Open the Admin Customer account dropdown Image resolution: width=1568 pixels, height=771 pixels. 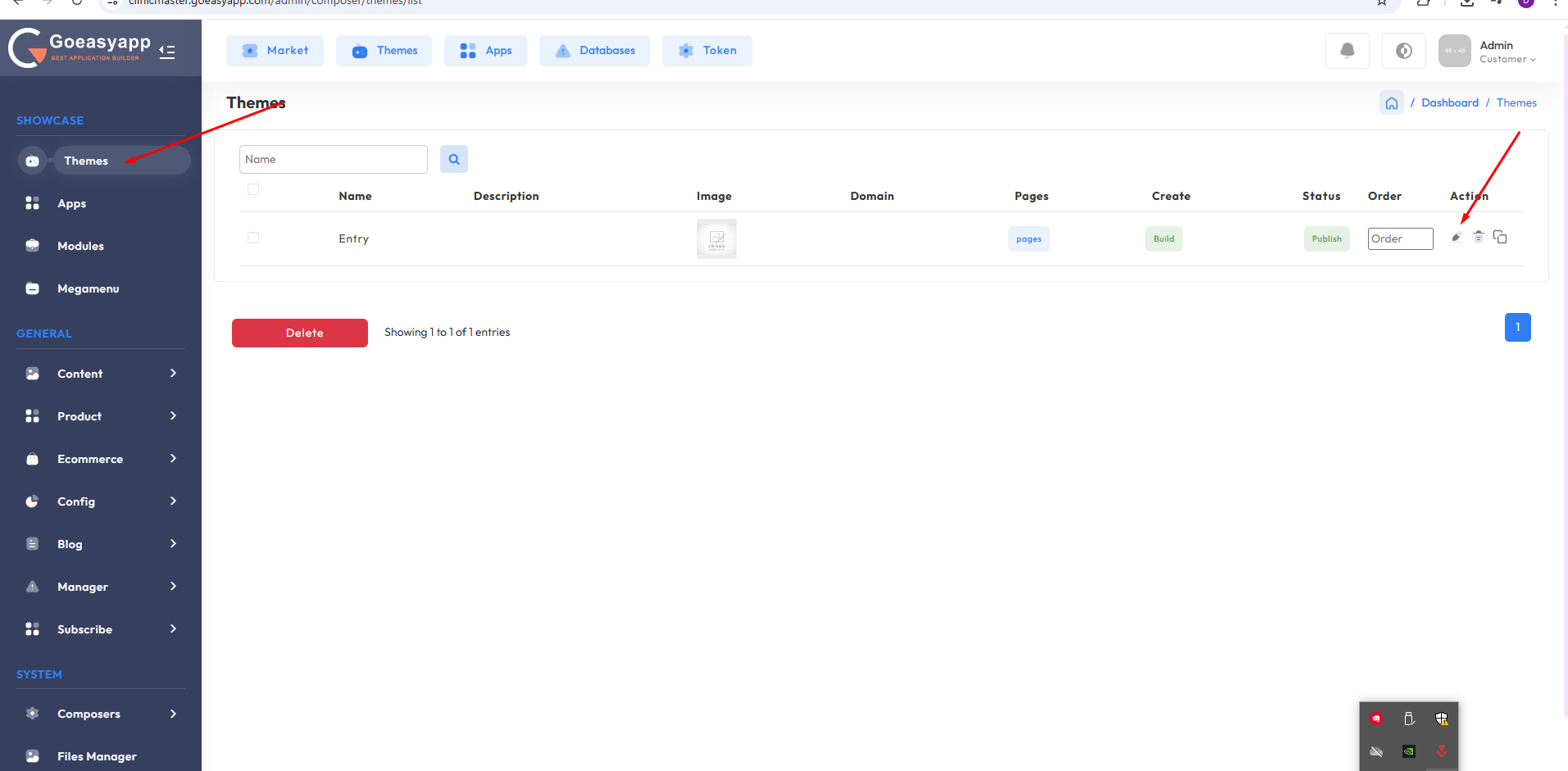(1507, 52)
